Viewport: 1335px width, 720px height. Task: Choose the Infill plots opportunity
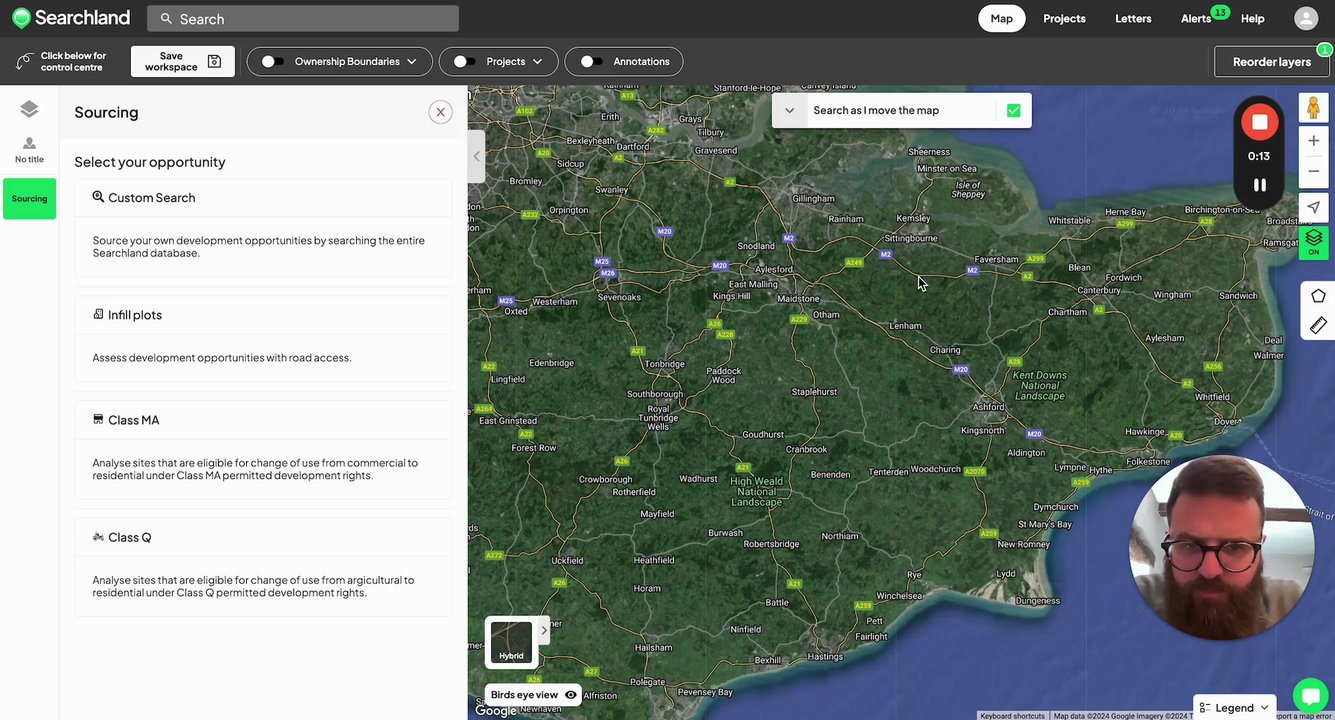click(x=263, y=338)
